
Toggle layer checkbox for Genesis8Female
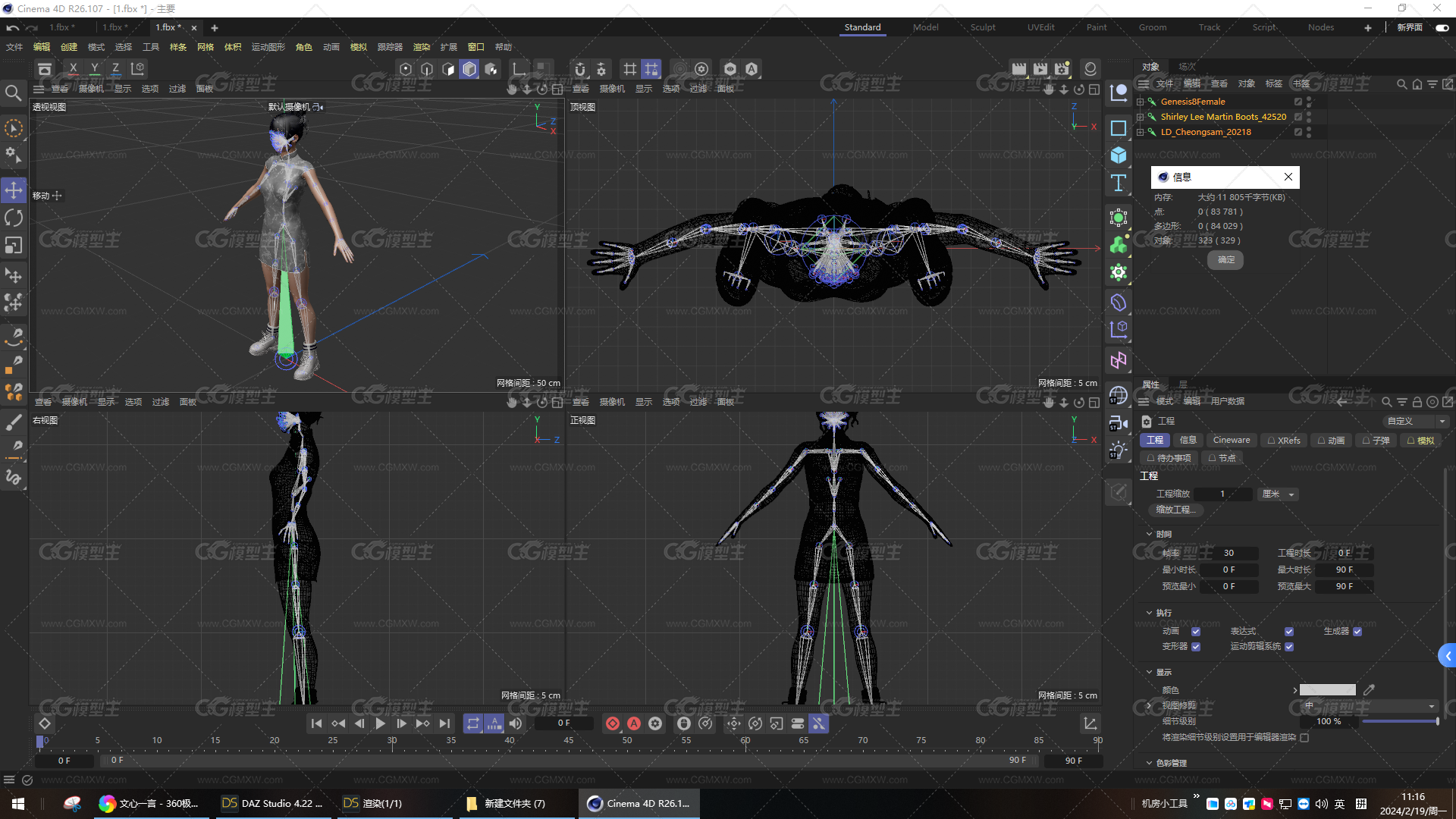tap(1298, 102)
